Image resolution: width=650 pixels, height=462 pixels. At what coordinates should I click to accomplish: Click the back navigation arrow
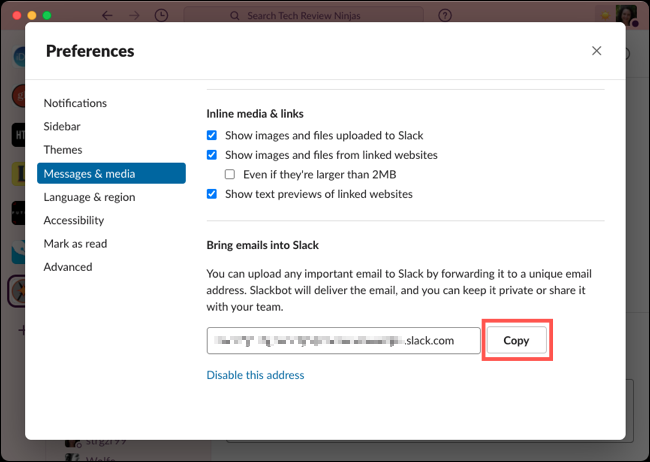107,16
